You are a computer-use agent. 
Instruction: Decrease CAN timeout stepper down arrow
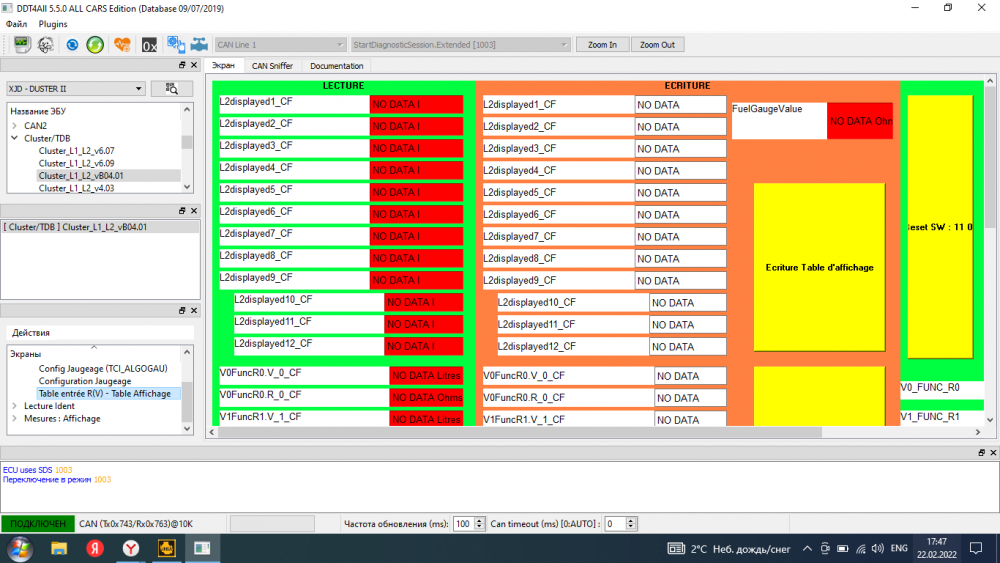coord(631,527)
